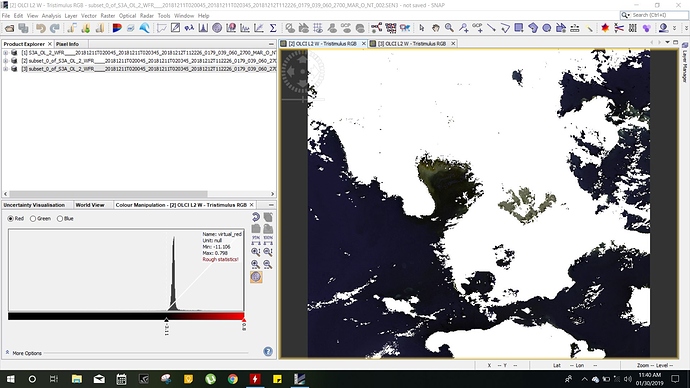Switch to [3] OLCI L2 W Tristimulus tab

coord(412,44)
